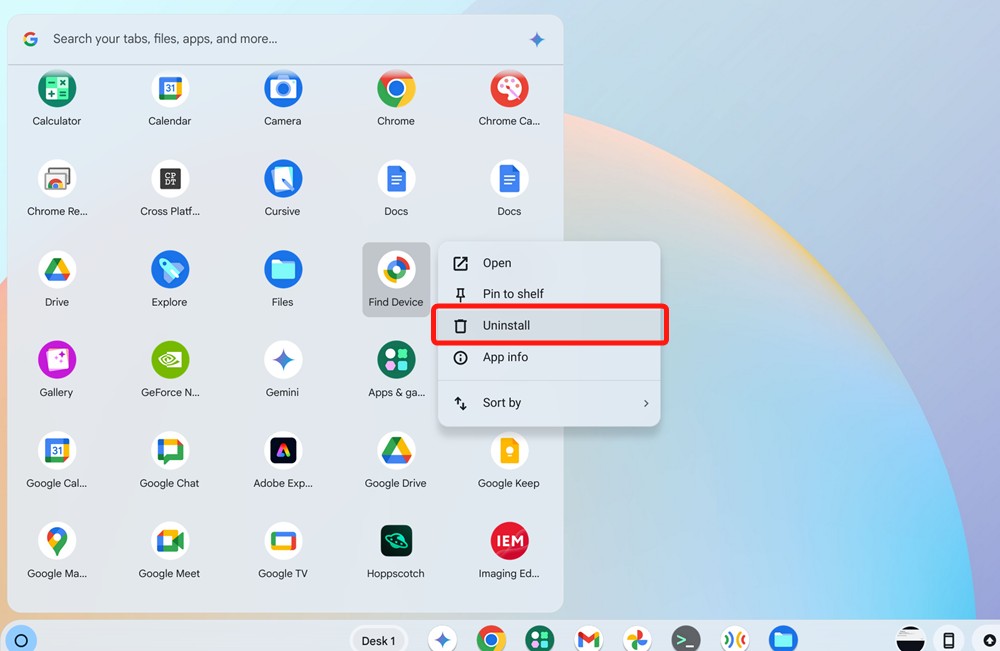Launch the Explore app
The height and width of the screenshot is (651, 1000).
170,270
